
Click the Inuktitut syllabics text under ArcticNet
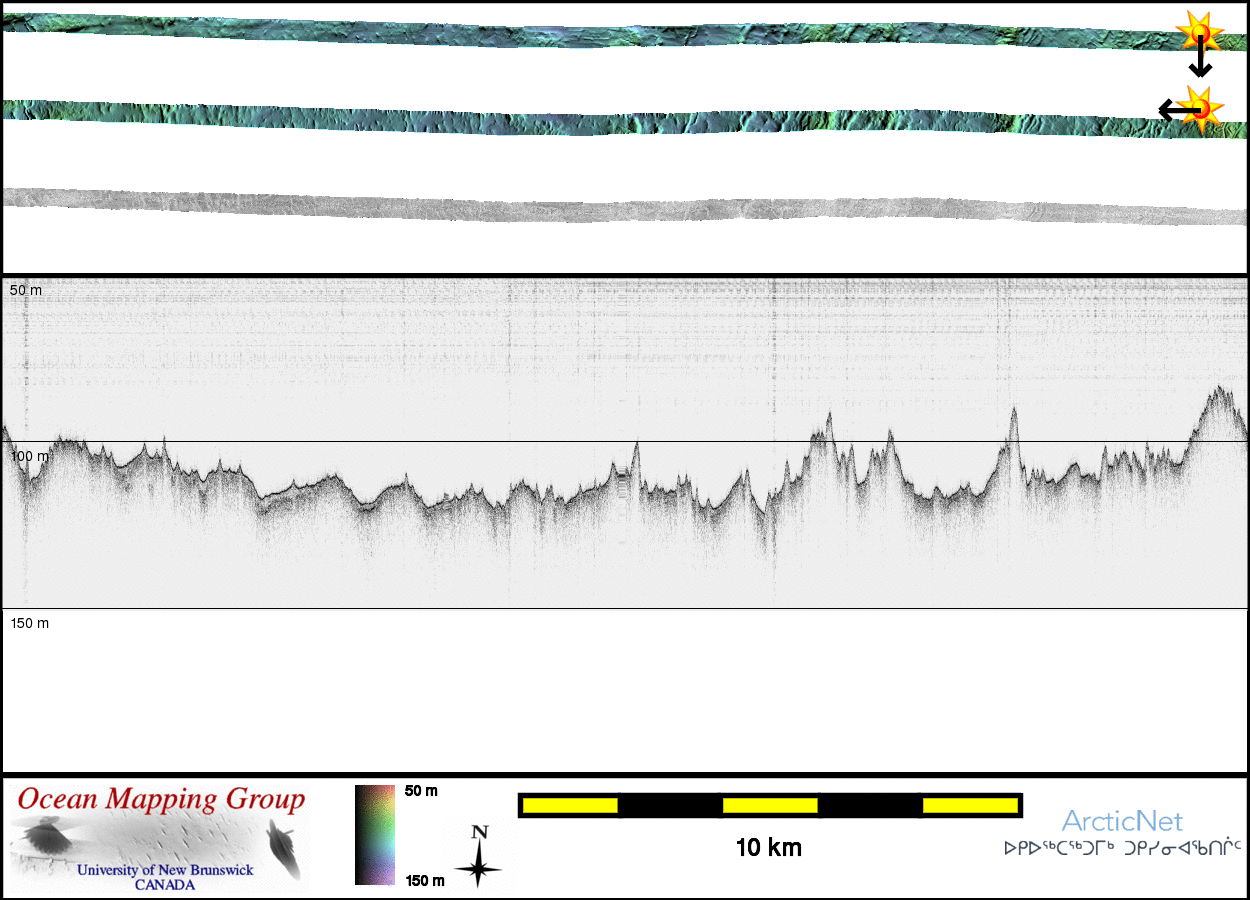pos(1122,849)
